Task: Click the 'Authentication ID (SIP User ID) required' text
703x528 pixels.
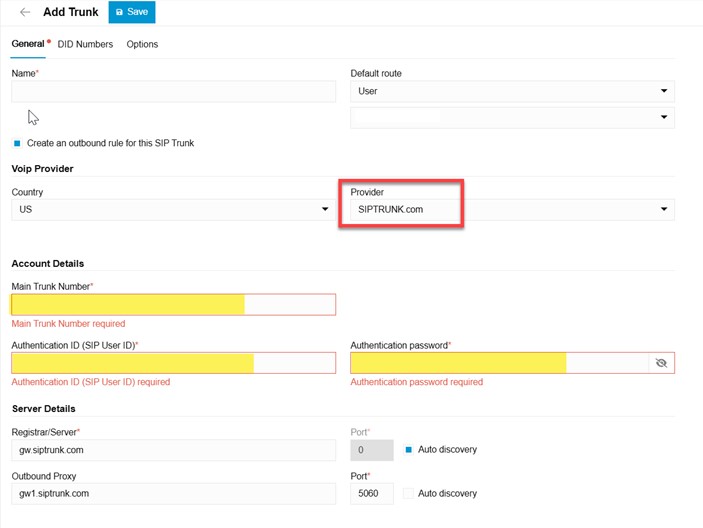Action: tap(91, 382)
